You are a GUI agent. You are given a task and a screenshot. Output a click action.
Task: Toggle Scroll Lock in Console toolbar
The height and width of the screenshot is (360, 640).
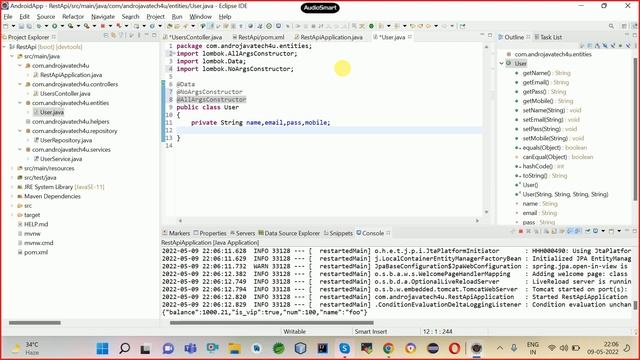click(x=554, y=231)
